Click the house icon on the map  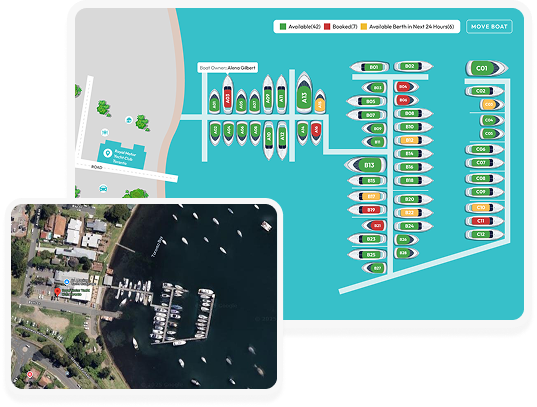tap(129, 120)
